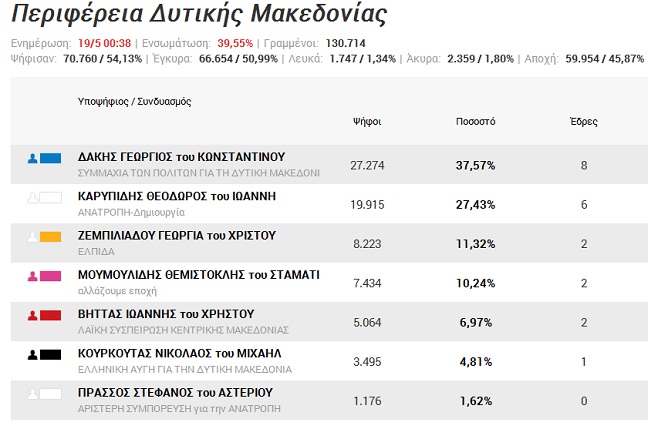Image resolution: width=648 pixels, height=429 pixels.
Task: Click the Υποψήφιος / Συνδυασμός column header
Action: click(134, 102)
